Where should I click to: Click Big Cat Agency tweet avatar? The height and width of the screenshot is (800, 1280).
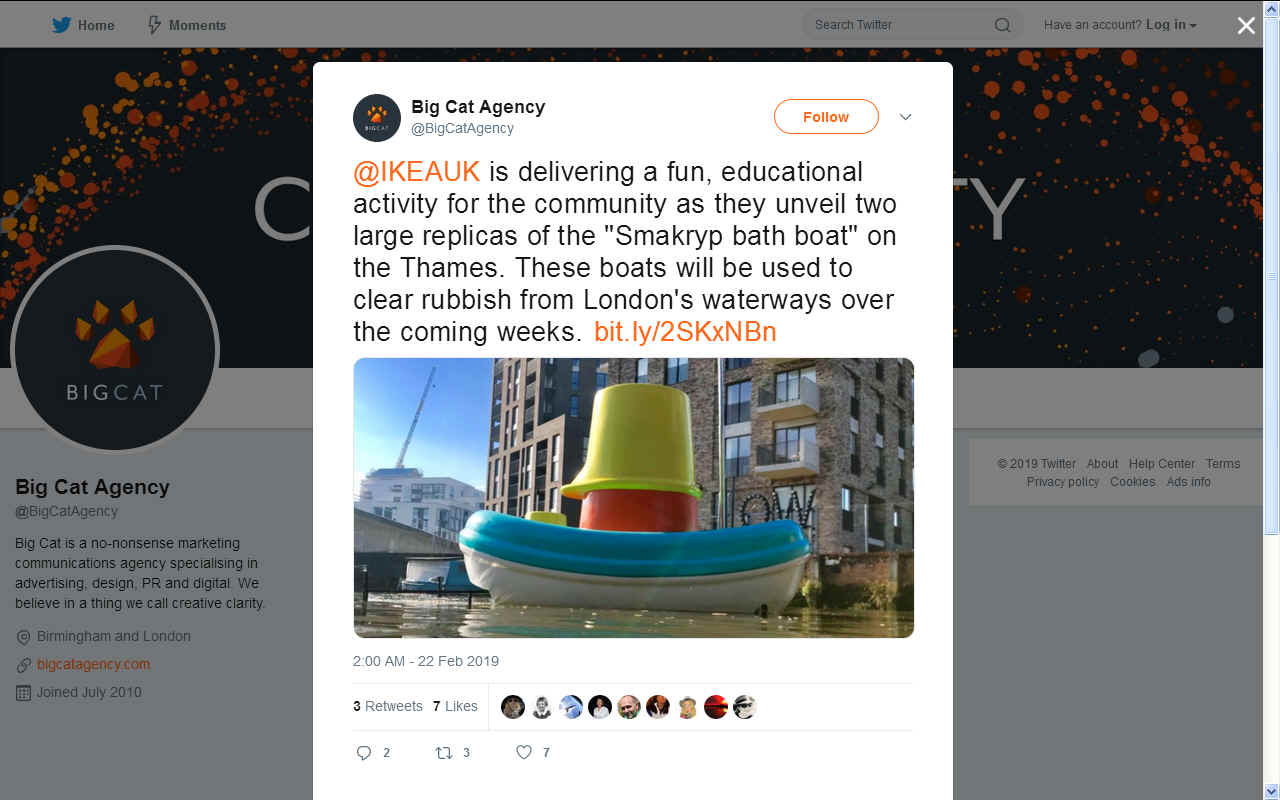(377, 118)
